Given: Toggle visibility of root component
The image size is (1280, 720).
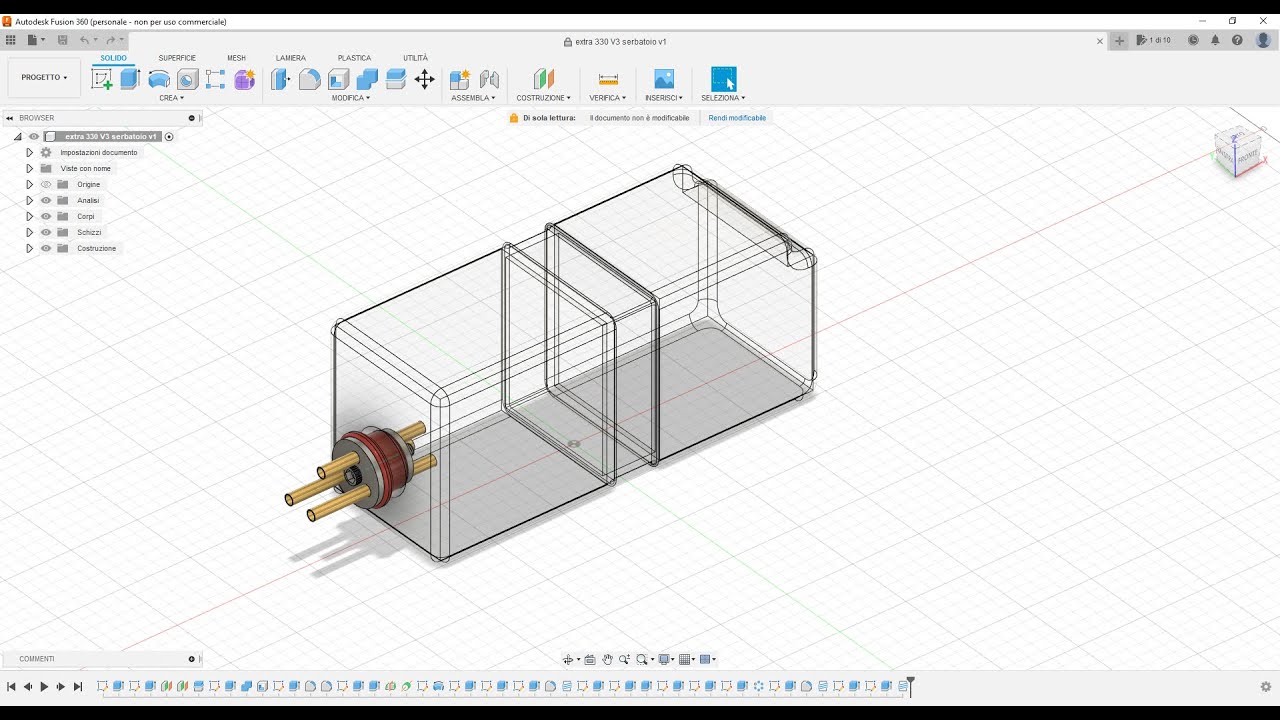Looking at the screenshot, I should (x=34, y=136).
